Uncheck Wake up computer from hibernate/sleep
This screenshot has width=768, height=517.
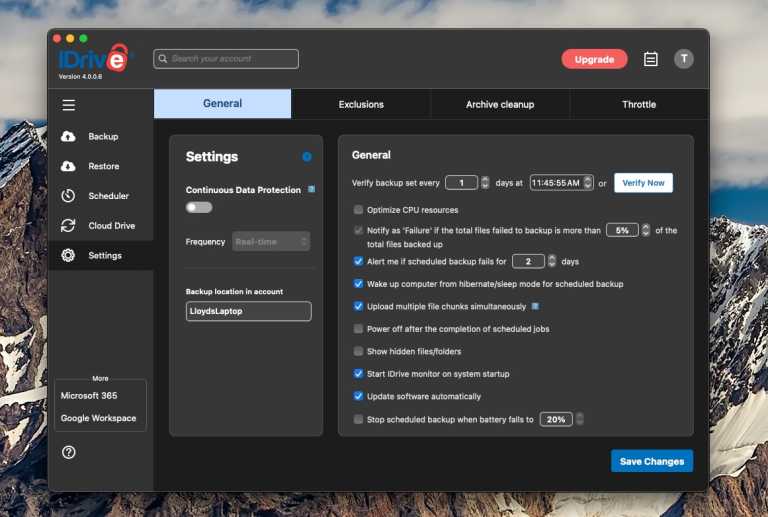click(359, 284)
